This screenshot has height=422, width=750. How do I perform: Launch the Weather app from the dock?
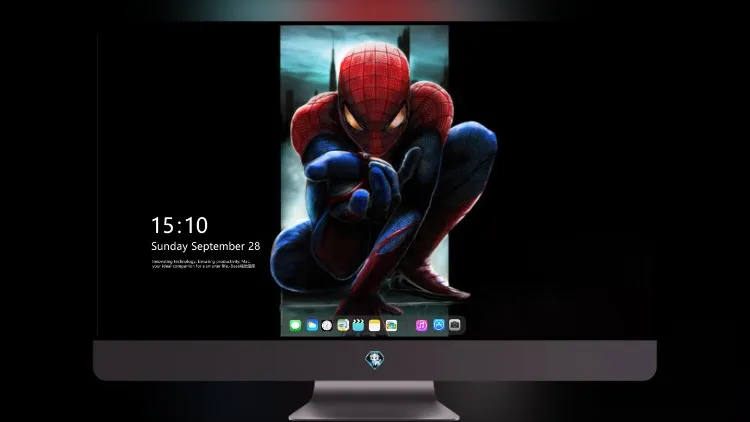[x=312, y=326]
